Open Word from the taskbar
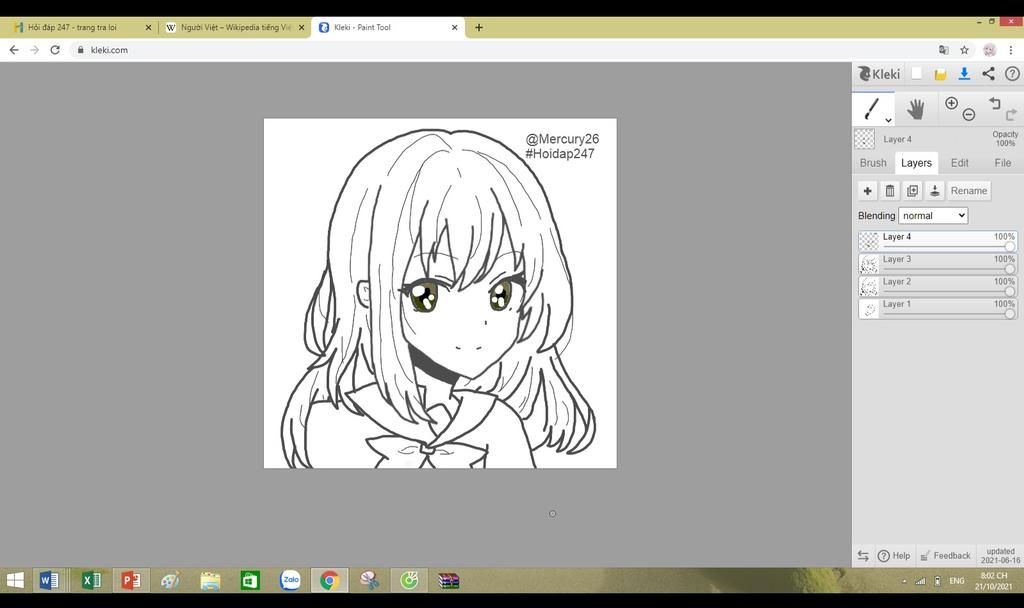The image size is (1024, 608). [x=49, y=580]
